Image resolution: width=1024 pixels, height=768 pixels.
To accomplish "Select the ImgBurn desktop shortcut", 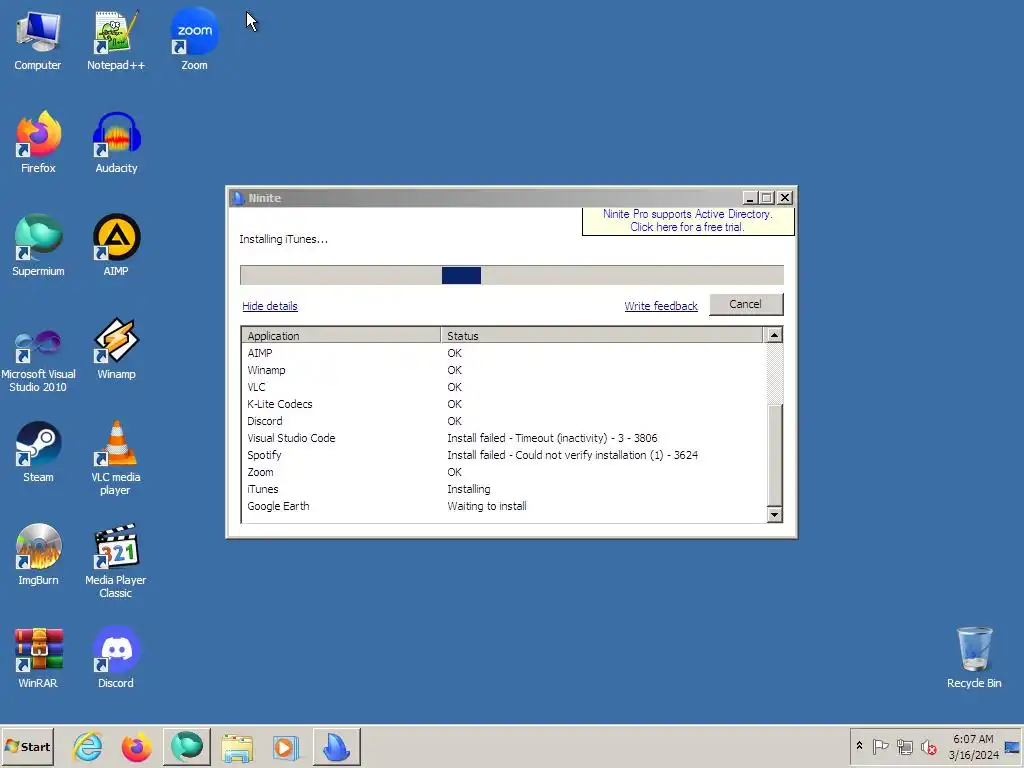I will 38,555.
